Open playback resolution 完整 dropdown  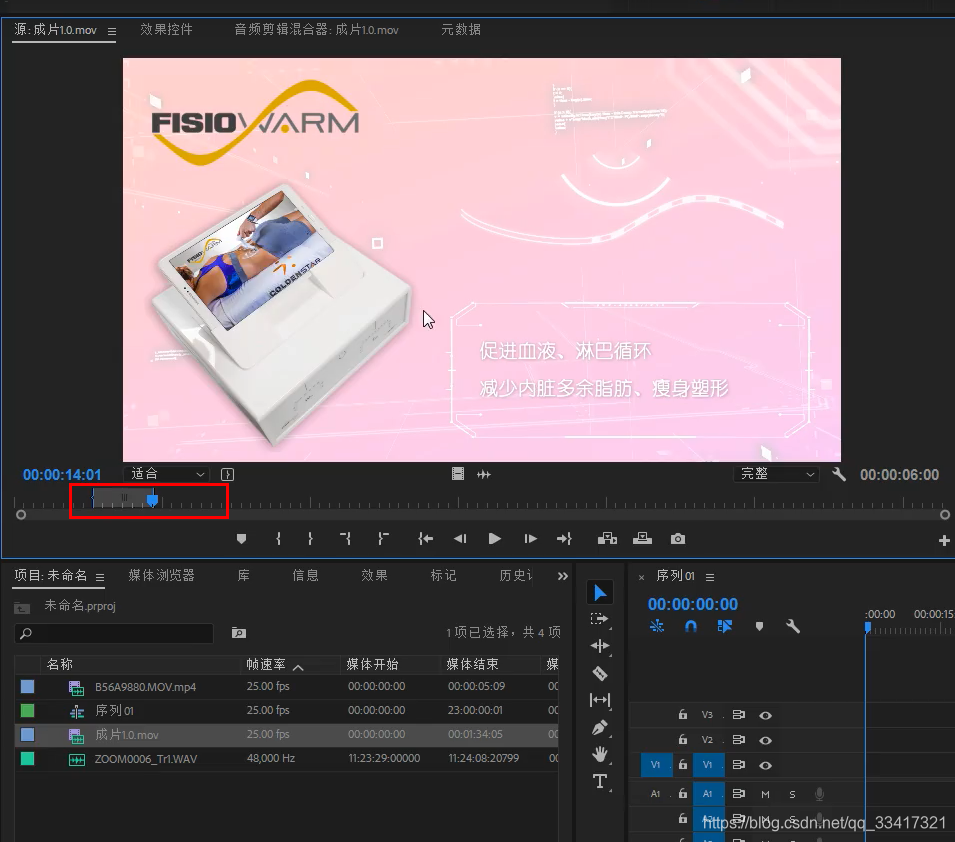776,474
